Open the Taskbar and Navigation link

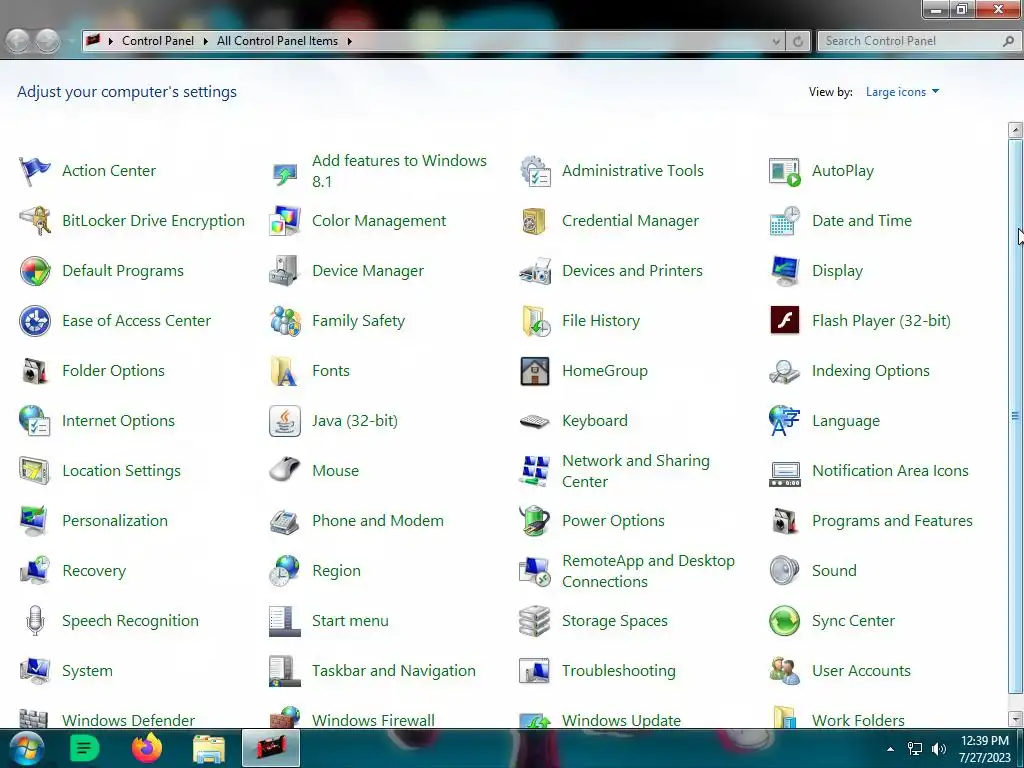coord(394,671)
